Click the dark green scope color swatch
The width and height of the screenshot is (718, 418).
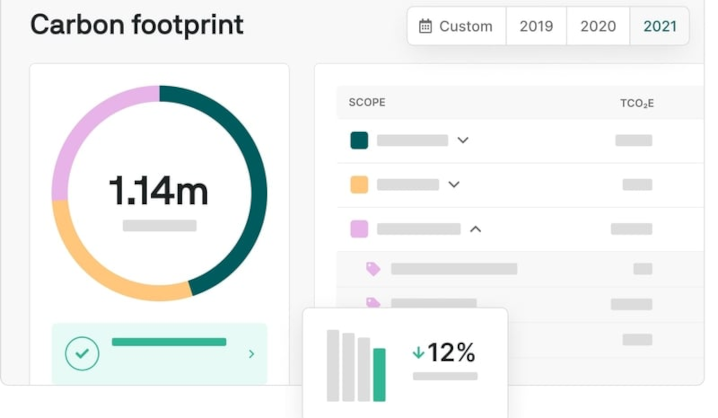coord(359,140)
